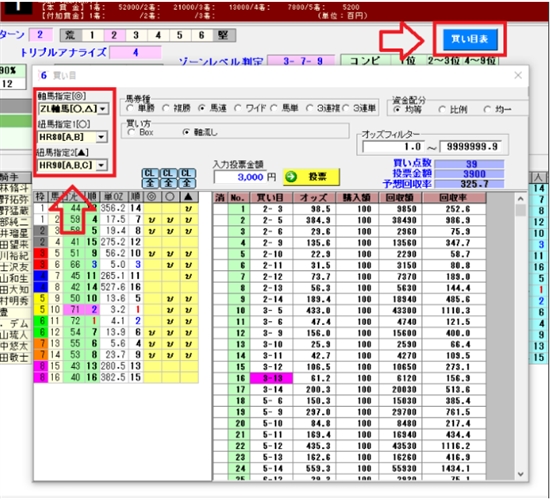Toggle ▲ check for horse number 7
This screenshot has width=550, height=500.
click(x=189, y=276)
